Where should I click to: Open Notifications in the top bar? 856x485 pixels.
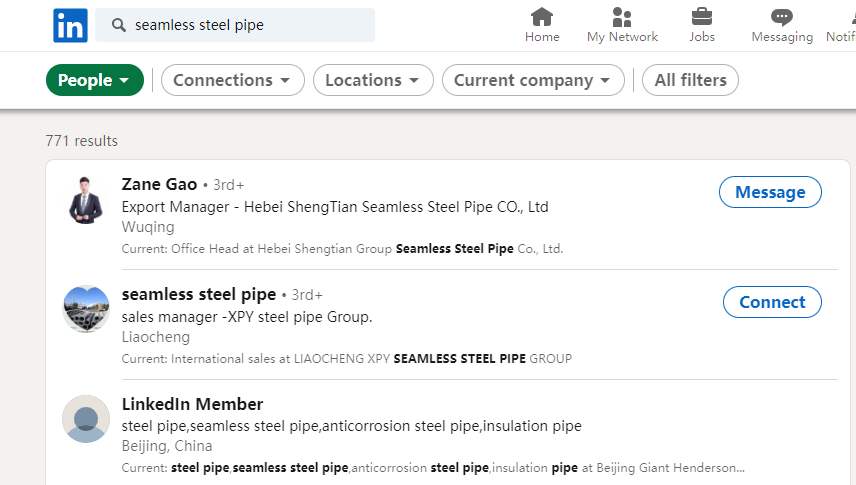click(842, 25)
